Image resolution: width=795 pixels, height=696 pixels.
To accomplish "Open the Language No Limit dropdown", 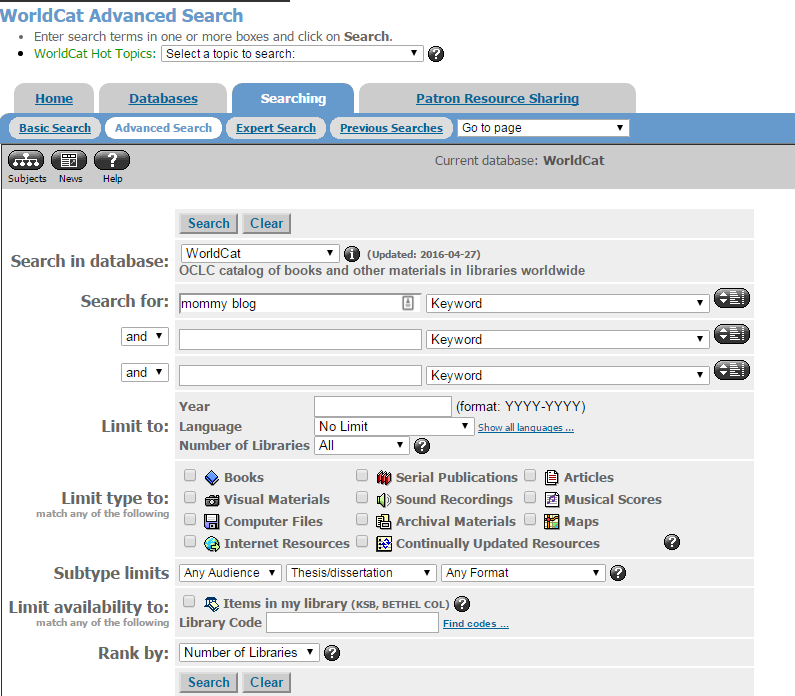I will tap(394, 426).
